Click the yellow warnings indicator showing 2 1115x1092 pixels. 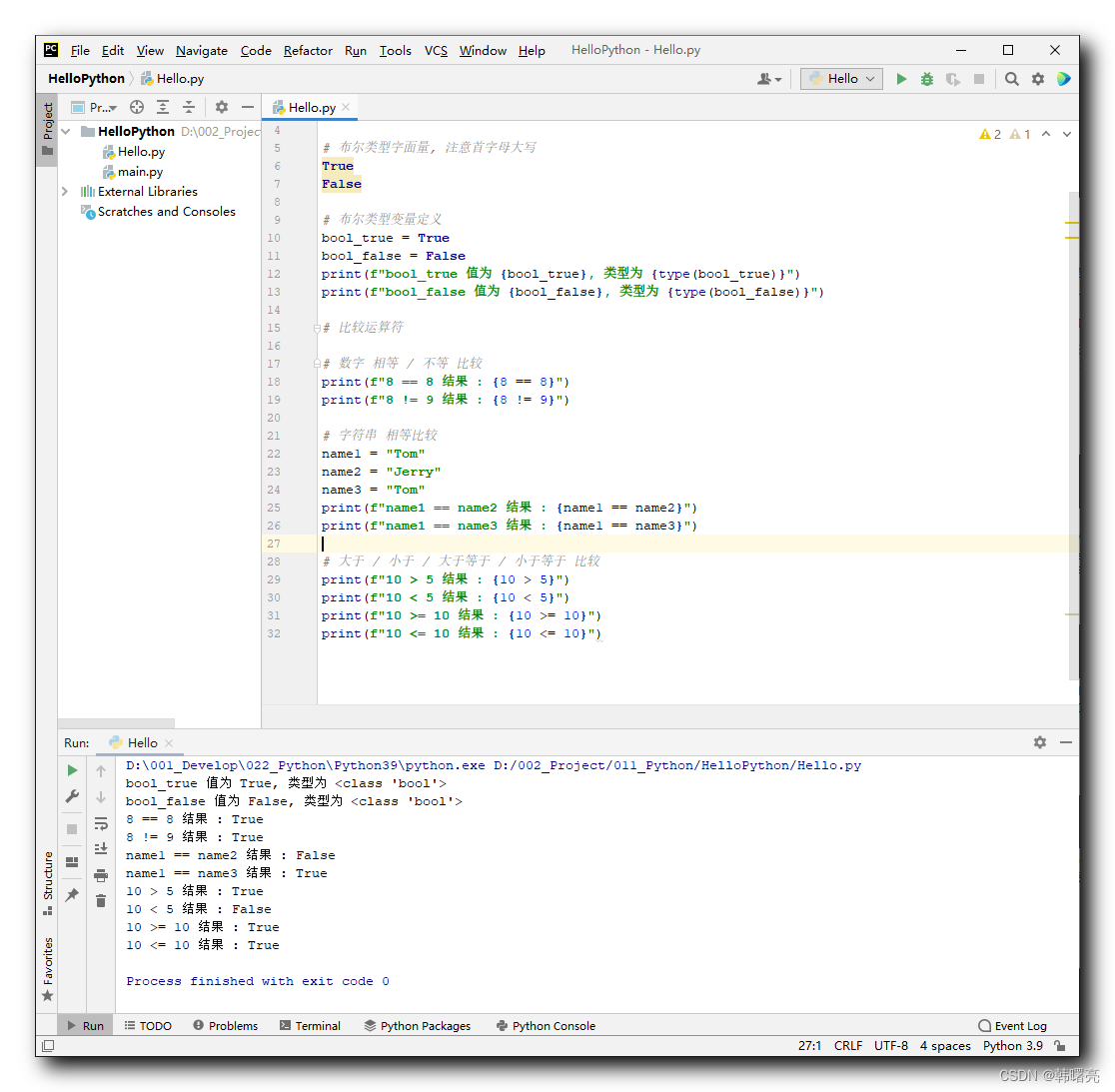[x=990, y=134]
